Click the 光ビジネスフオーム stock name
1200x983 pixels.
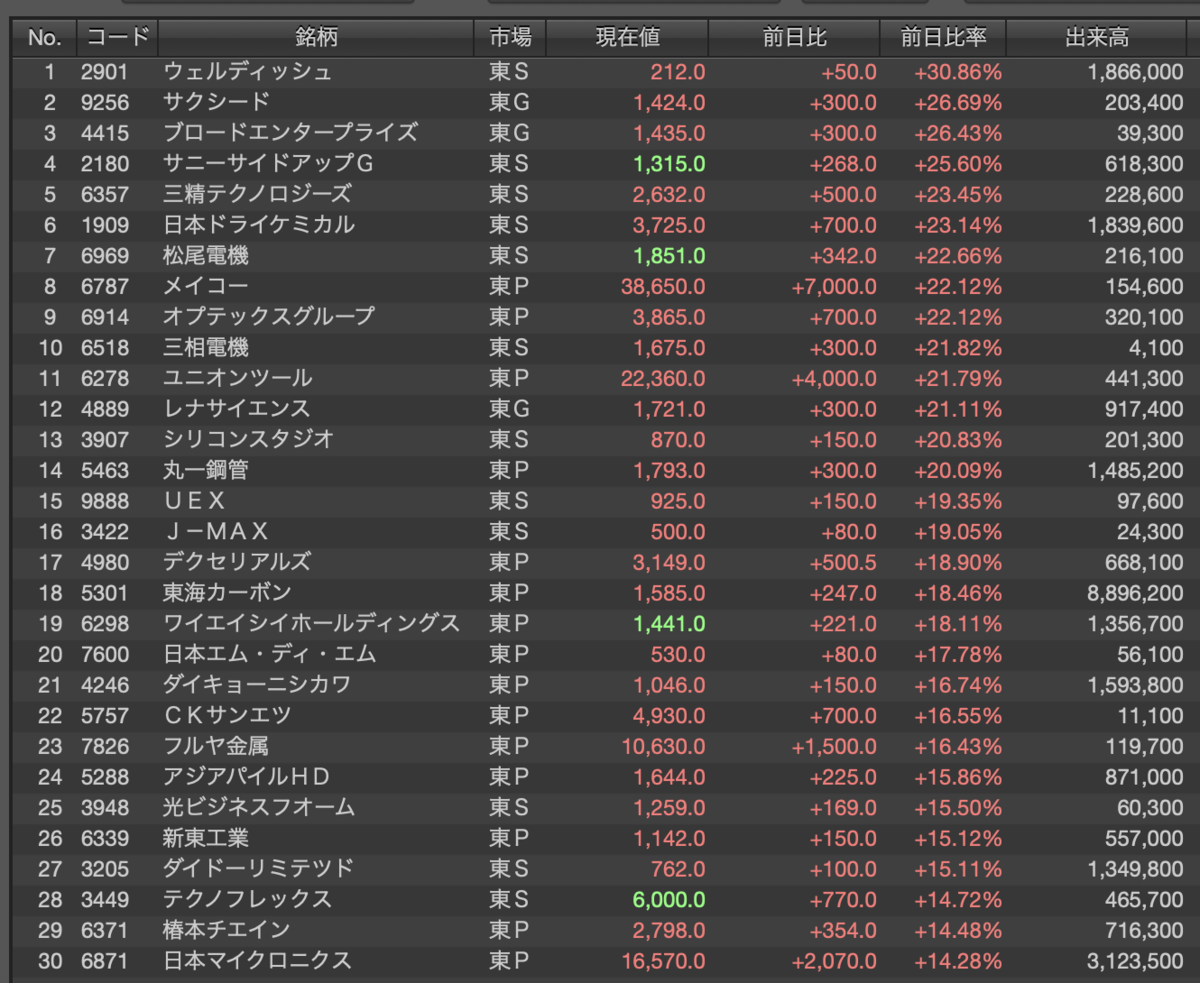(x=259, y=807)
